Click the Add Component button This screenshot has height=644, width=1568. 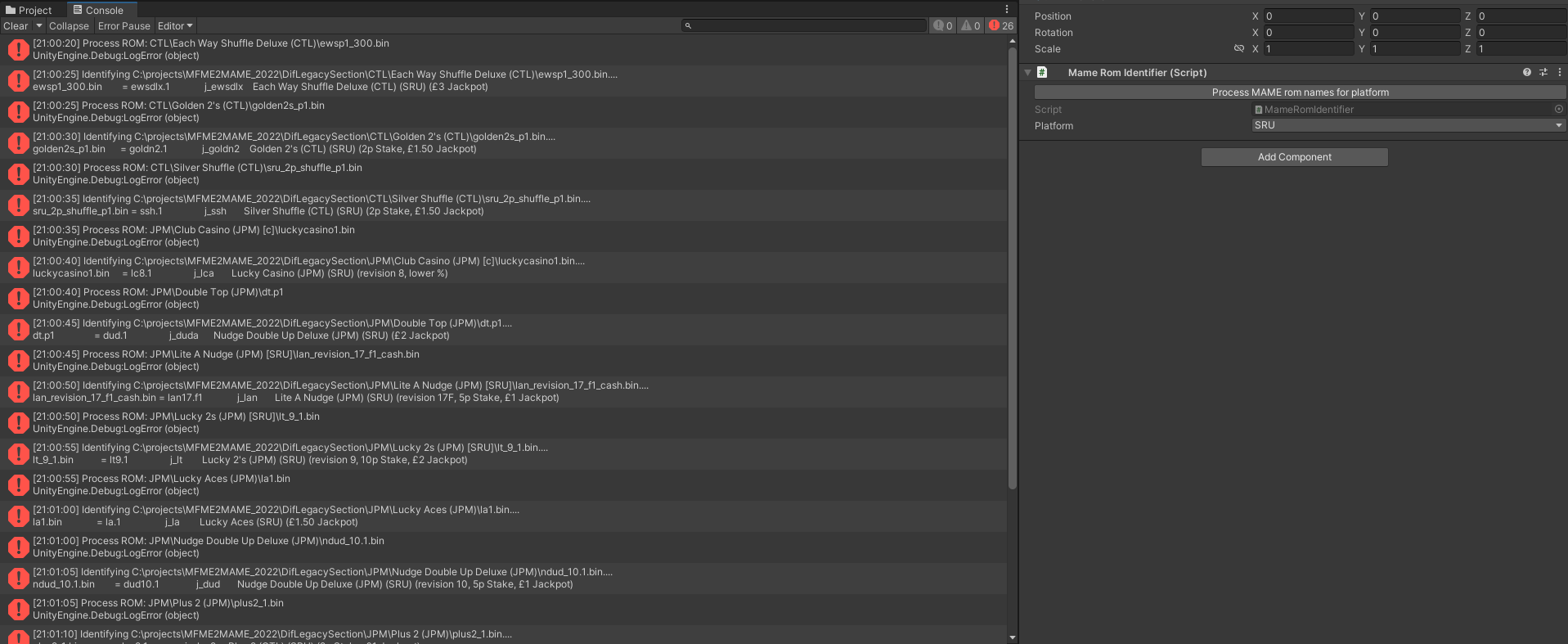coord(1294,157)
